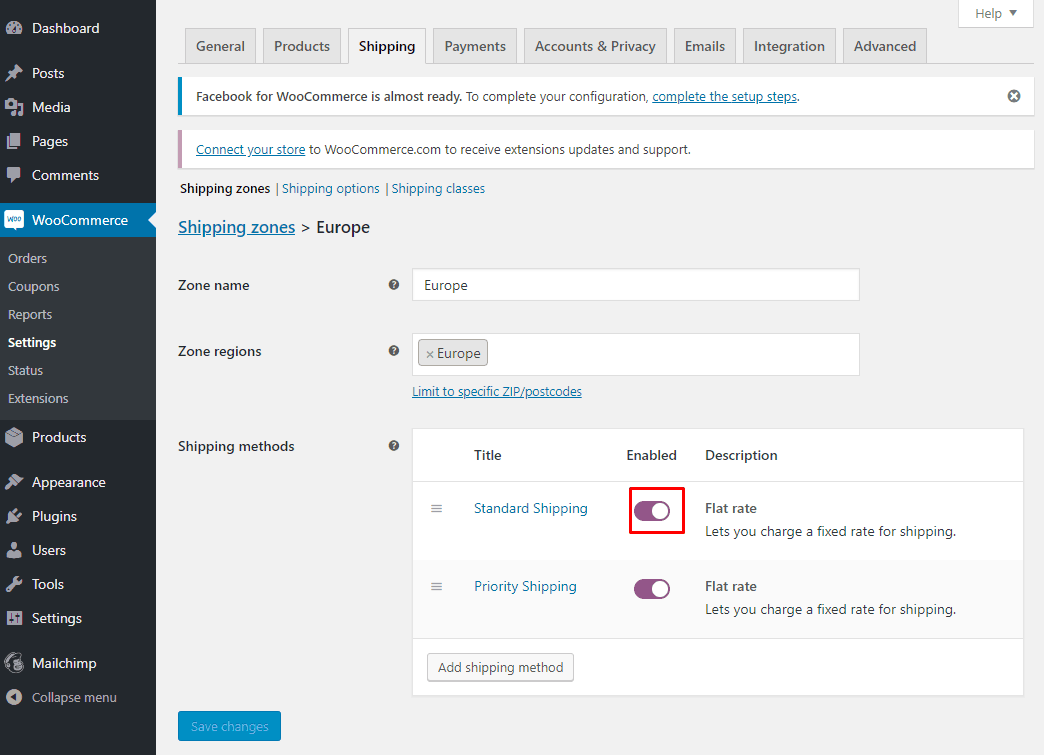The width and height of the screenshot is (1044, 755).
Task: Open Appearance from the admin sidebar
Action: coord(70,482)
